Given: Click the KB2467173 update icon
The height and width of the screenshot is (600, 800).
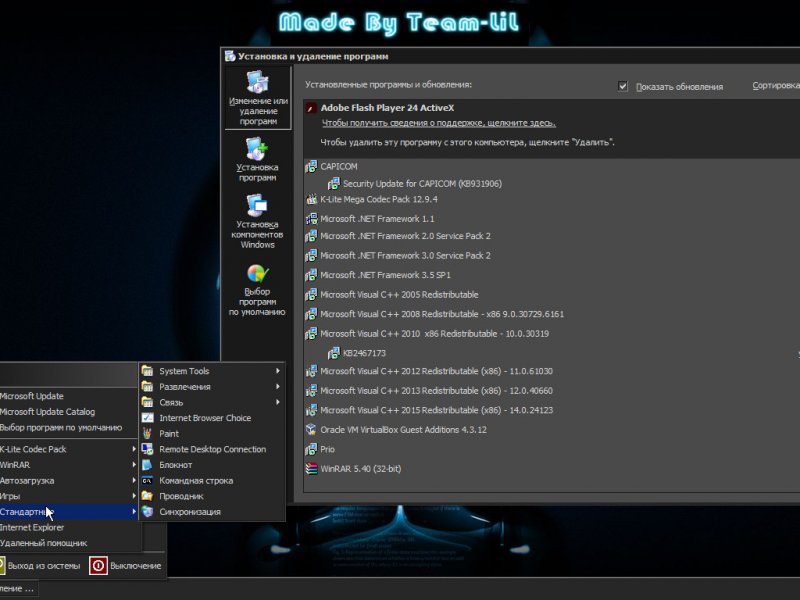Looking at the screenshot, I should tap(333, 353).
